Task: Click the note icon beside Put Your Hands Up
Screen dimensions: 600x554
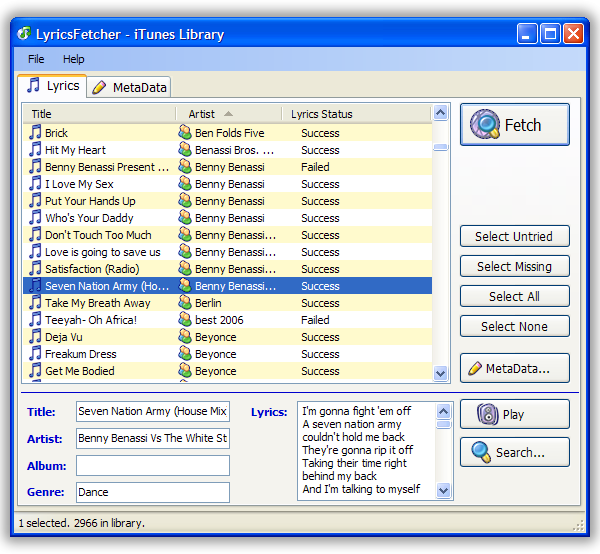Action: point(35,200)
